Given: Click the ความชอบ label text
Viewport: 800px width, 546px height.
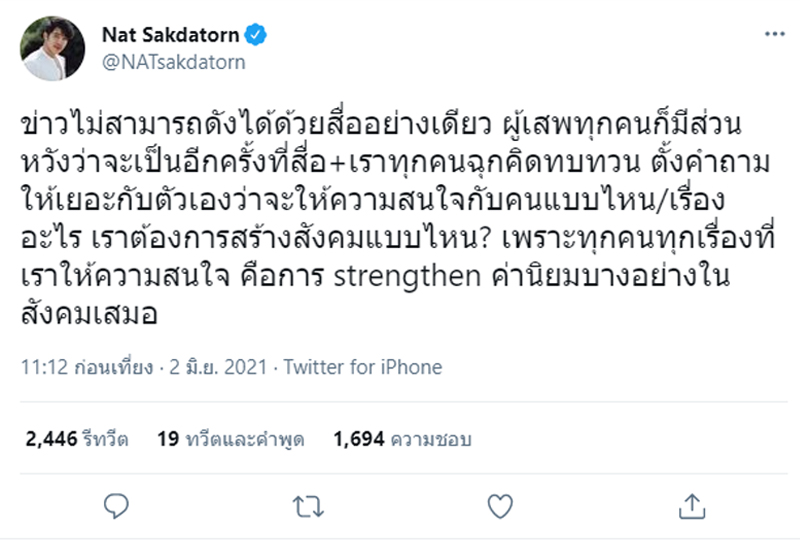Looking at the screenshot, I should 433,438.
